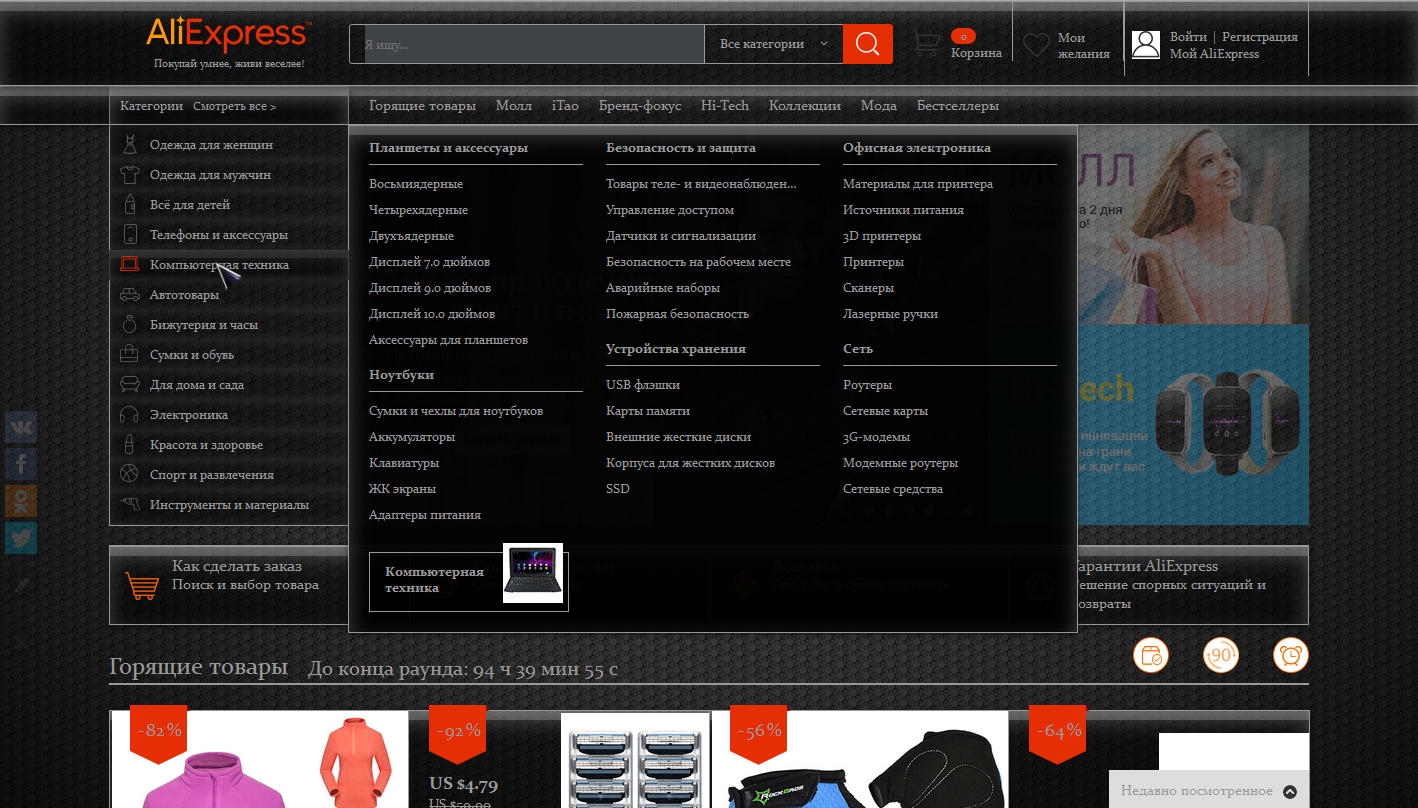
Task: Share via the Twitter social icon
Action: click(21, 538)
